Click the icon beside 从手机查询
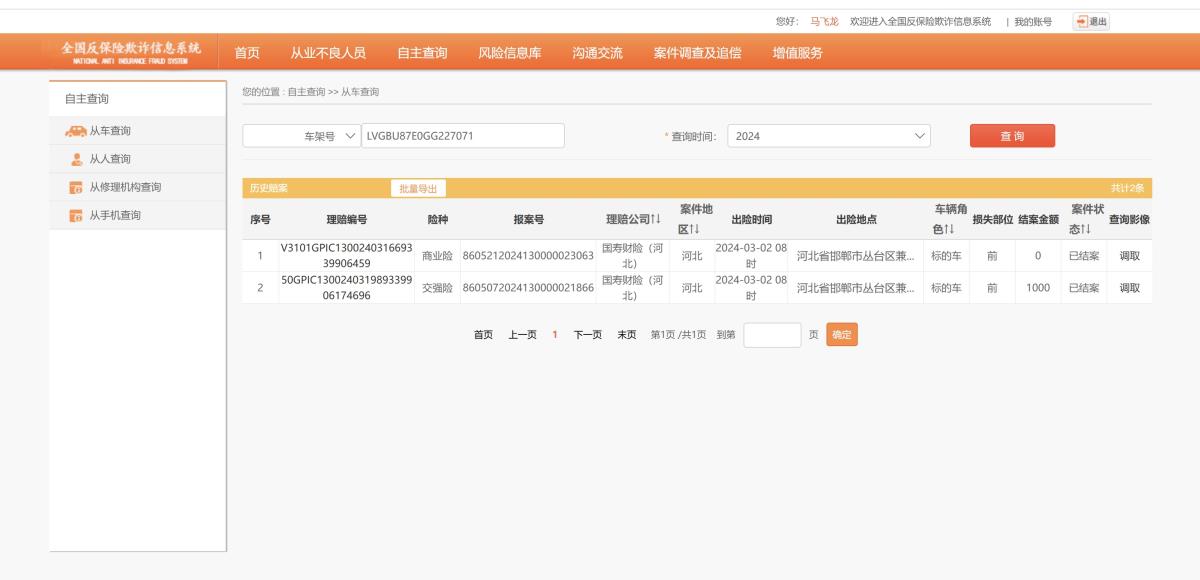This screenshot has height=580, width=1200. click(x=75, y=215)
